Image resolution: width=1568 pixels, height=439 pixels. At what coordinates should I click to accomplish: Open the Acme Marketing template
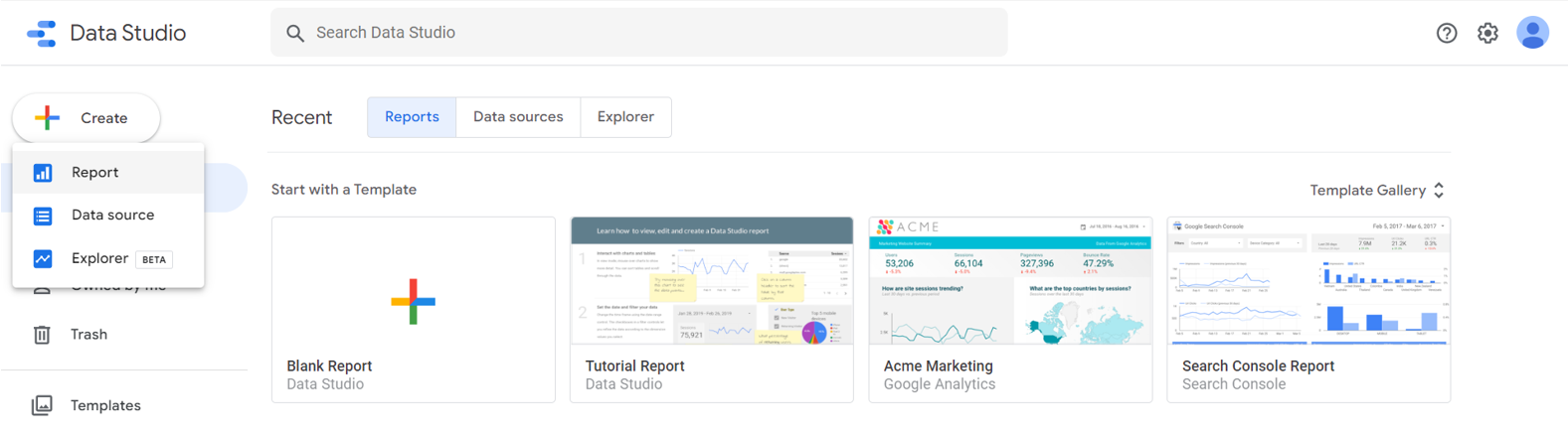(1009, 309)
